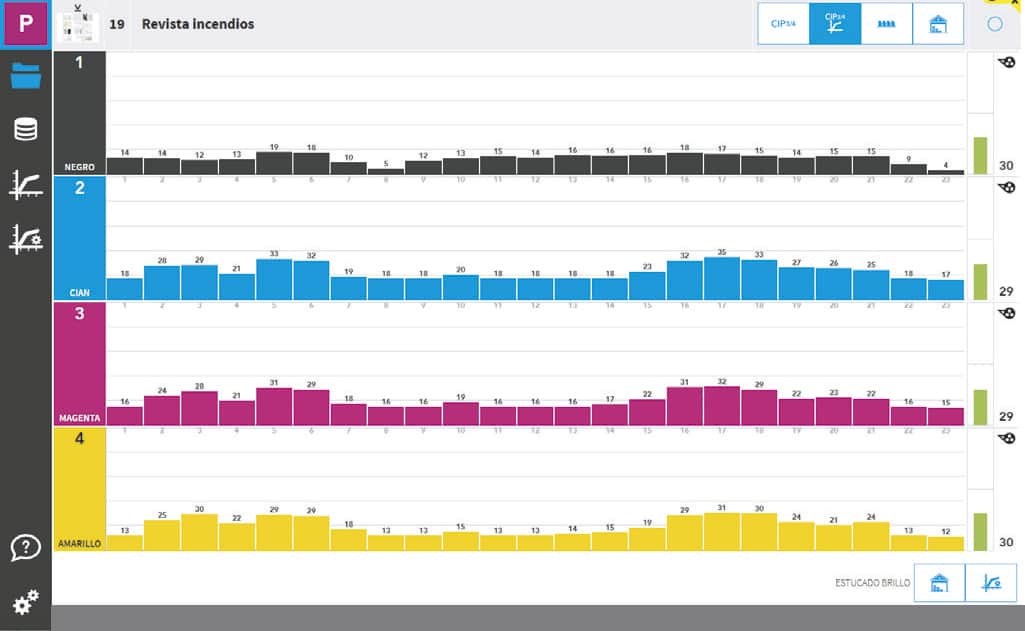This screenshot has width=1025, height=631.
Task: Click the Cian ink zone 17 bar
Action: (x=722, y=279)
